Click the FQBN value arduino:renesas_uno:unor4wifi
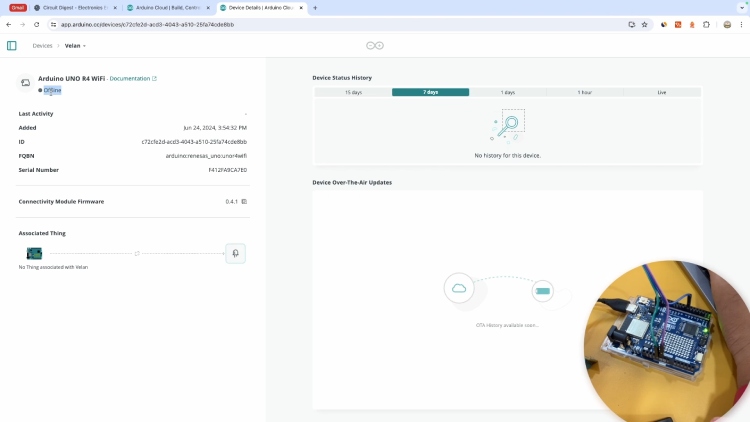 pos(206,155)
